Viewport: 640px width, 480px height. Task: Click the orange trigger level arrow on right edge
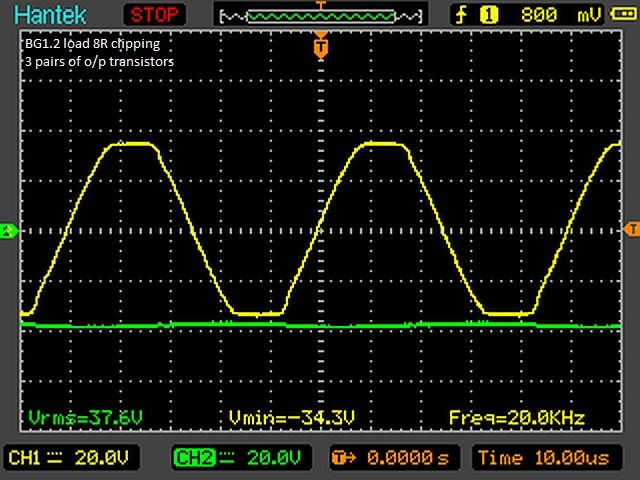pyautogui.click(x=631, y=229)
